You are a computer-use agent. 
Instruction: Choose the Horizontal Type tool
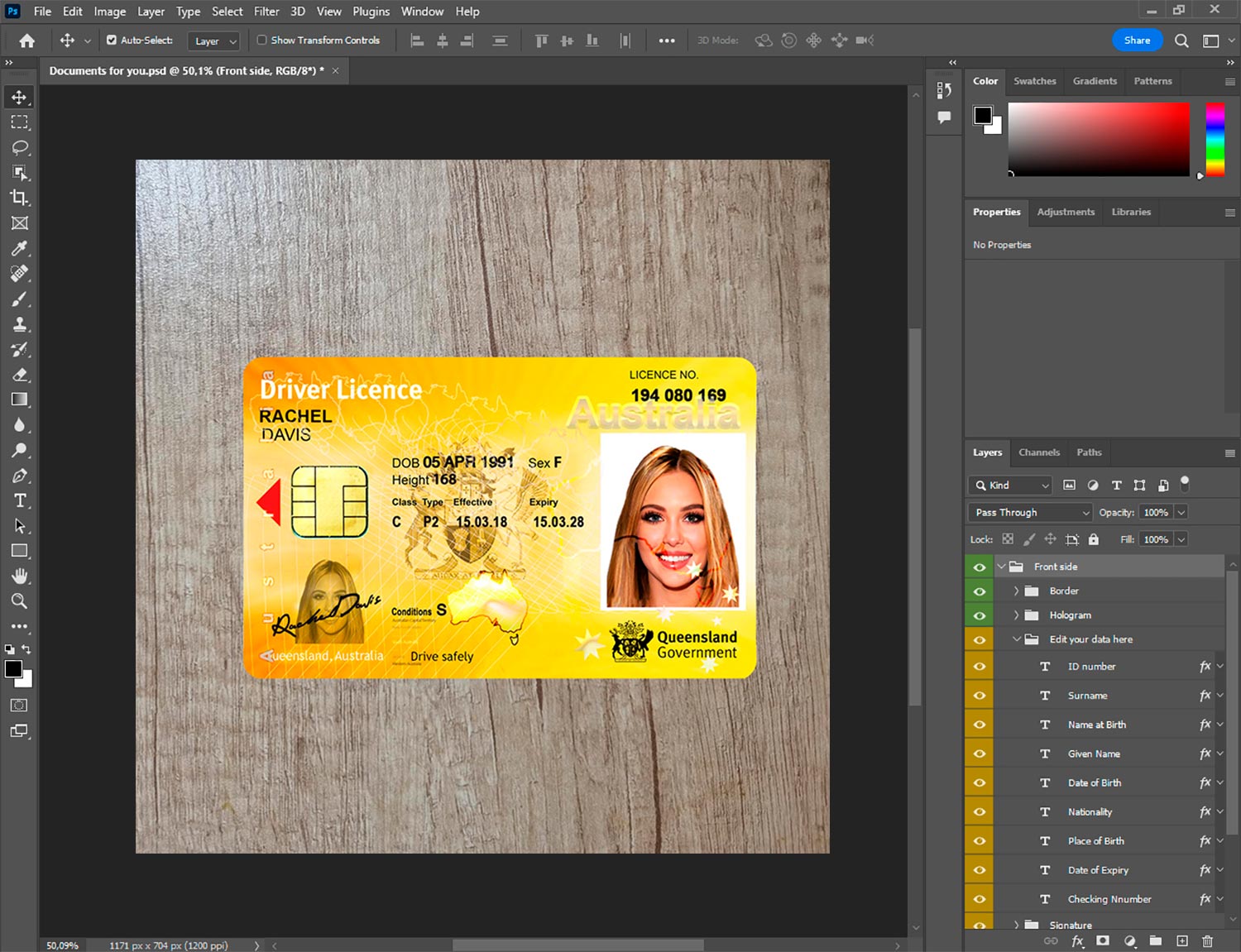tap(20, 500)
